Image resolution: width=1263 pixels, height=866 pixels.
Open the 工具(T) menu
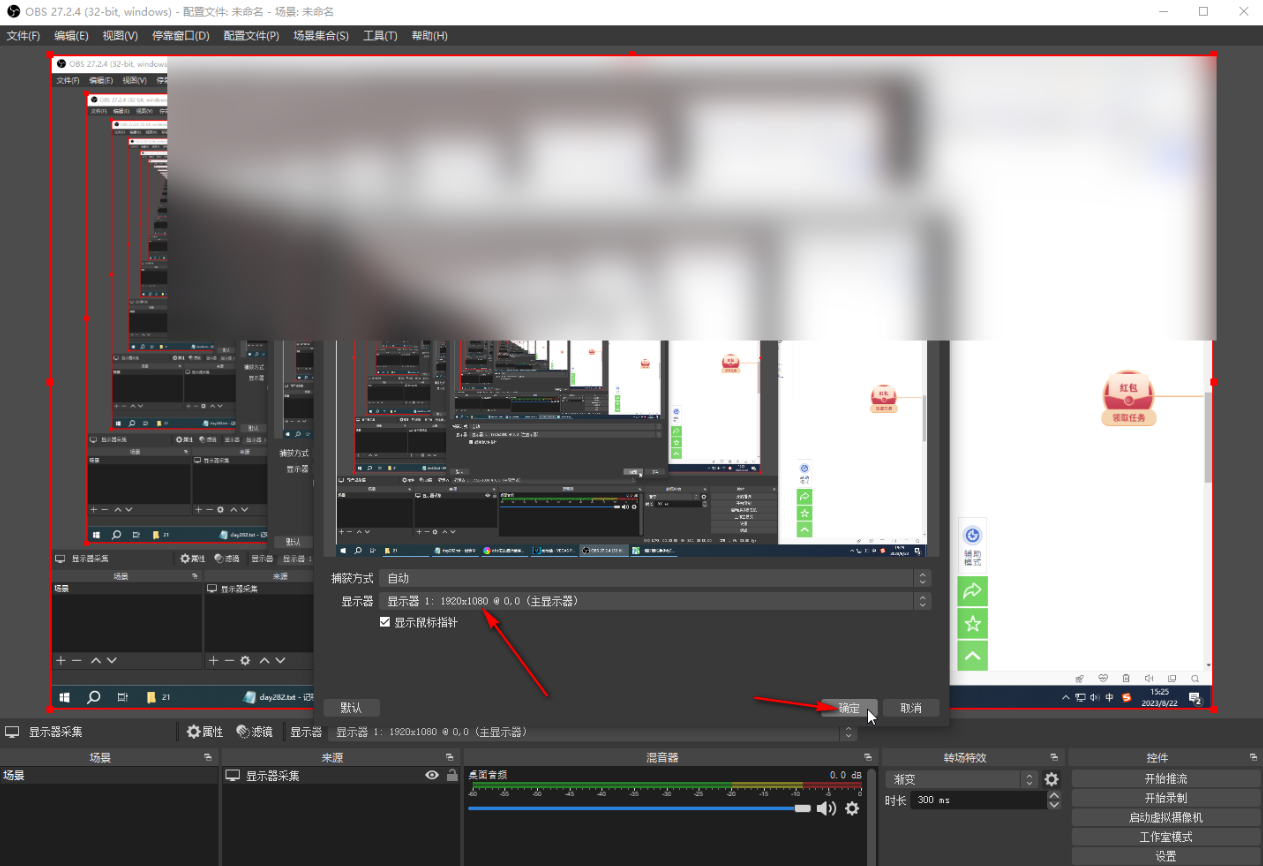(380, 36)
